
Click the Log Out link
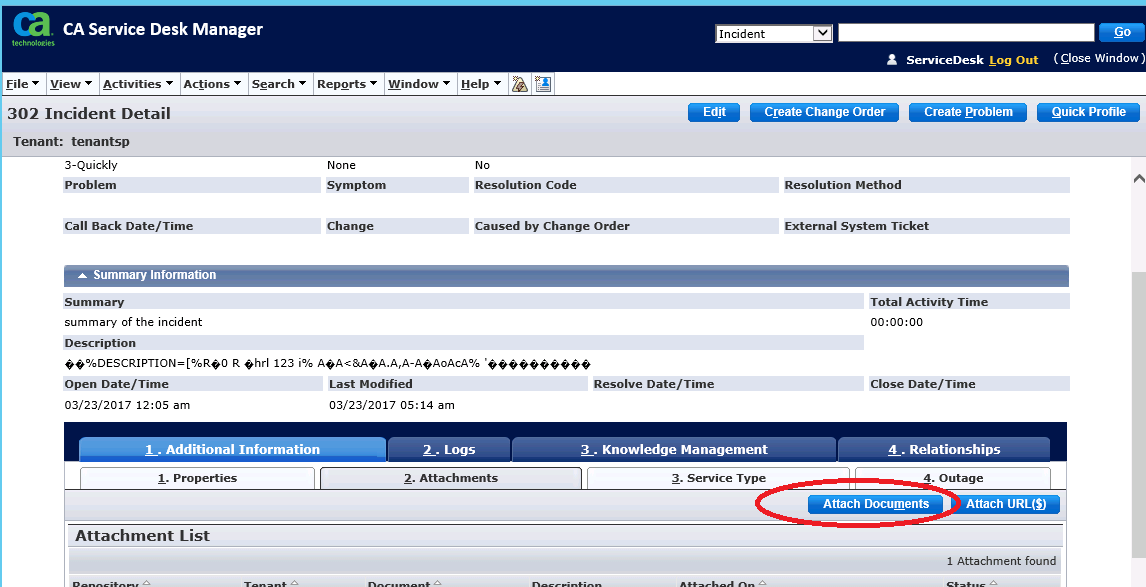tap(1013, 59)
